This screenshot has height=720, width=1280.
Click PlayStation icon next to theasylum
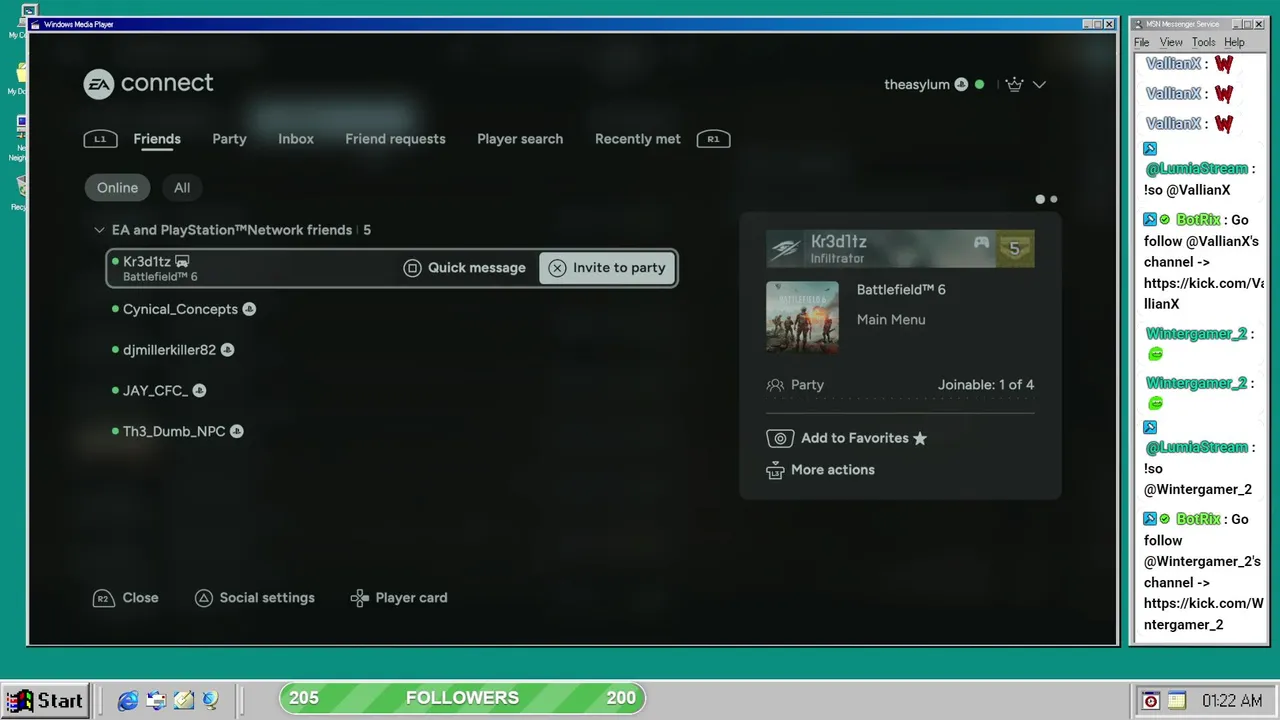[961, 85]
